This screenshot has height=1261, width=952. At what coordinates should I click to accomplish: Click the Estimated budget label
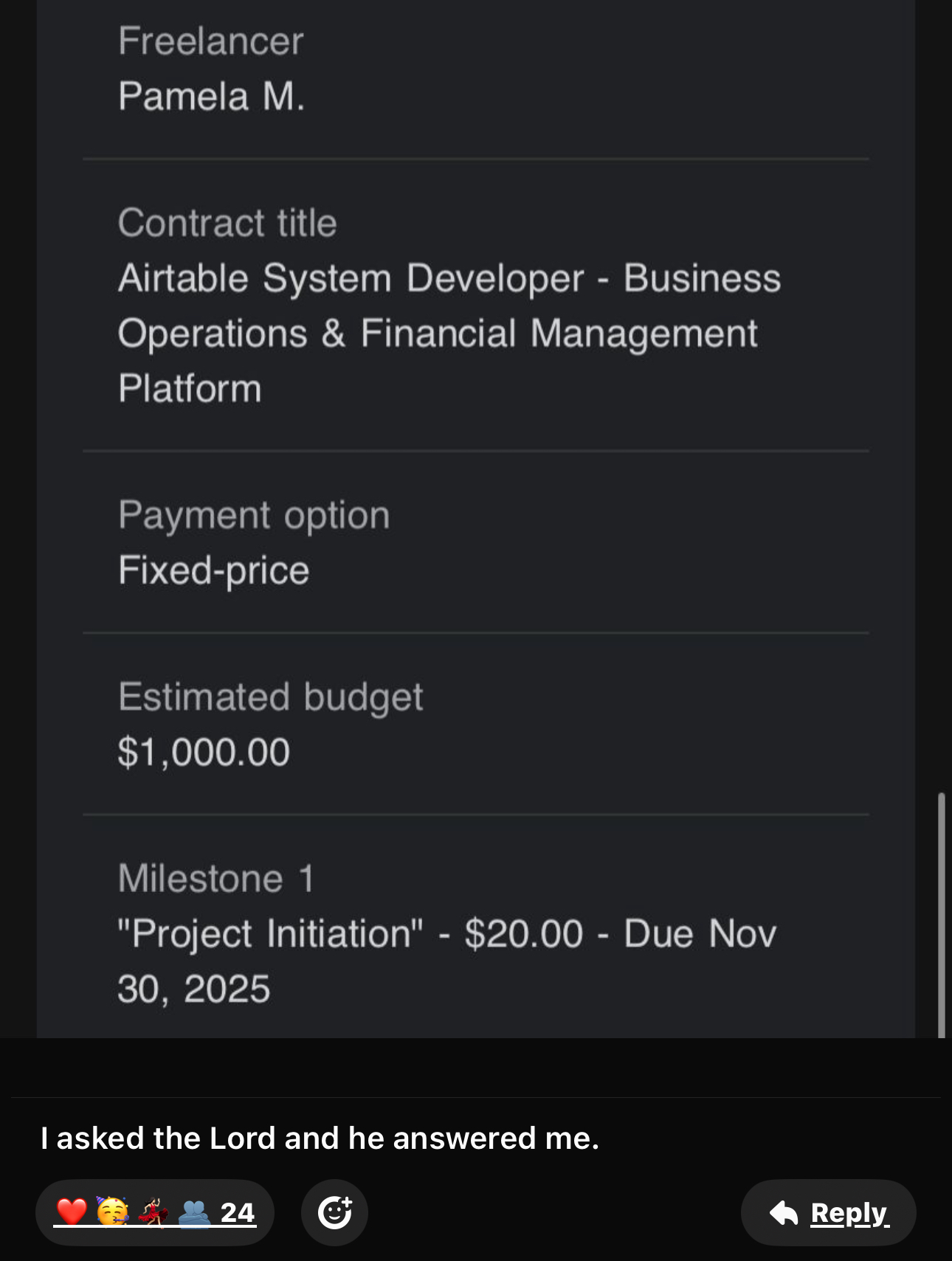pyautogui.click(x=271, y=697)
